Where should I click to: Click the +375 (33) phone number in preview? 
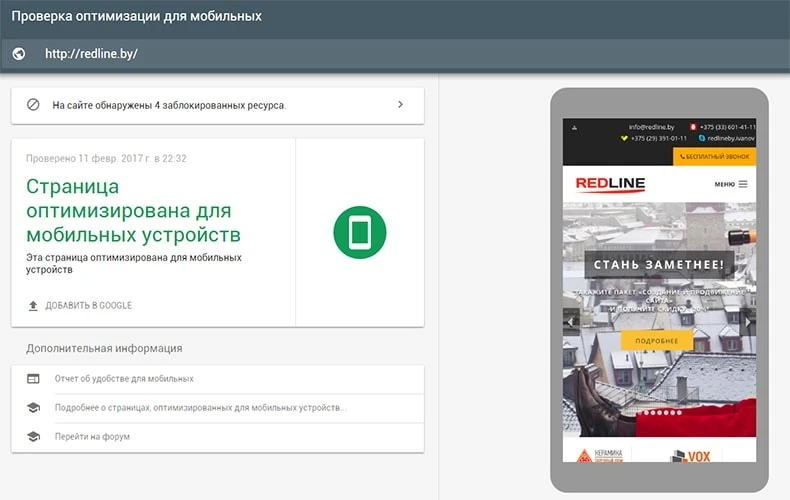728,127
